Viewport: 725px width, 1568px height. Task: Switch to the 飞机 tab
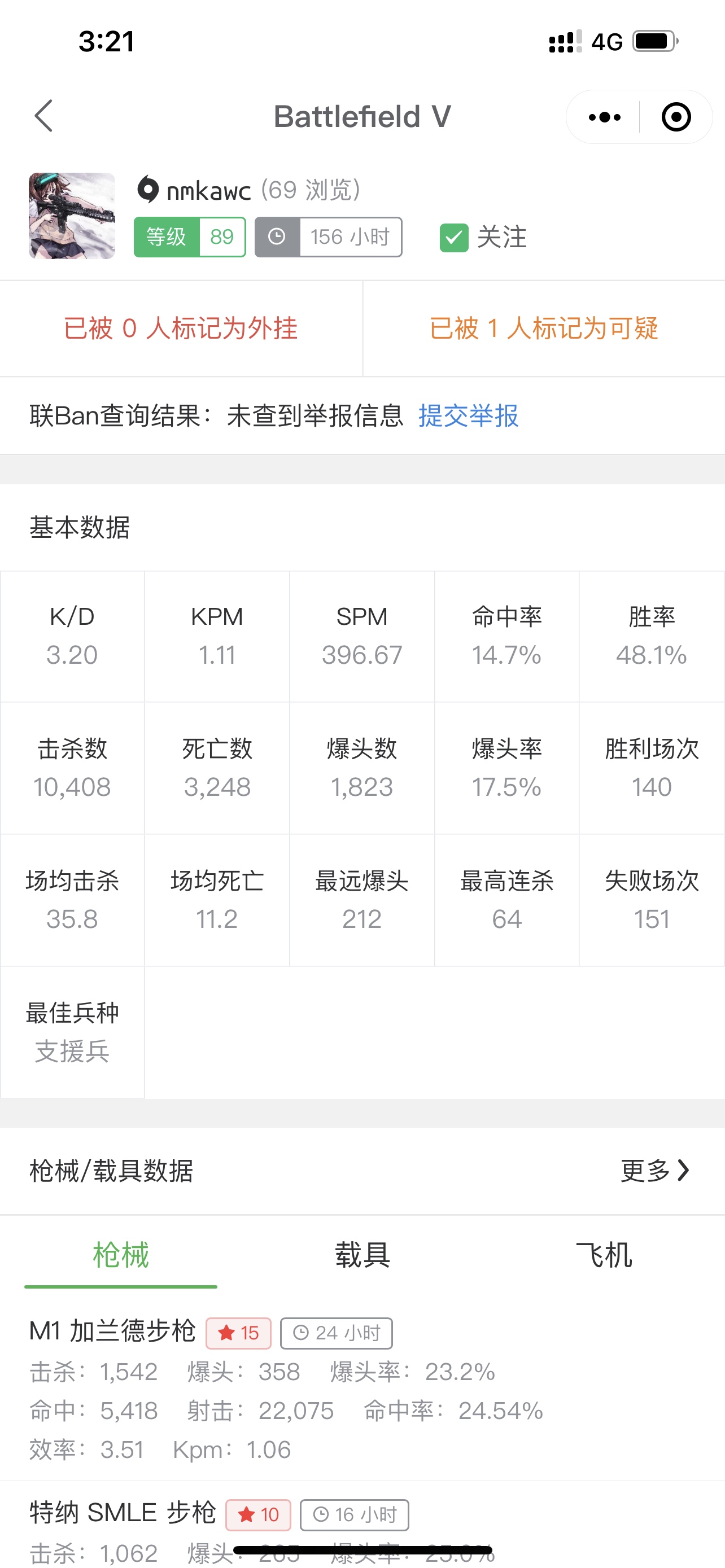pos(603,1255)
